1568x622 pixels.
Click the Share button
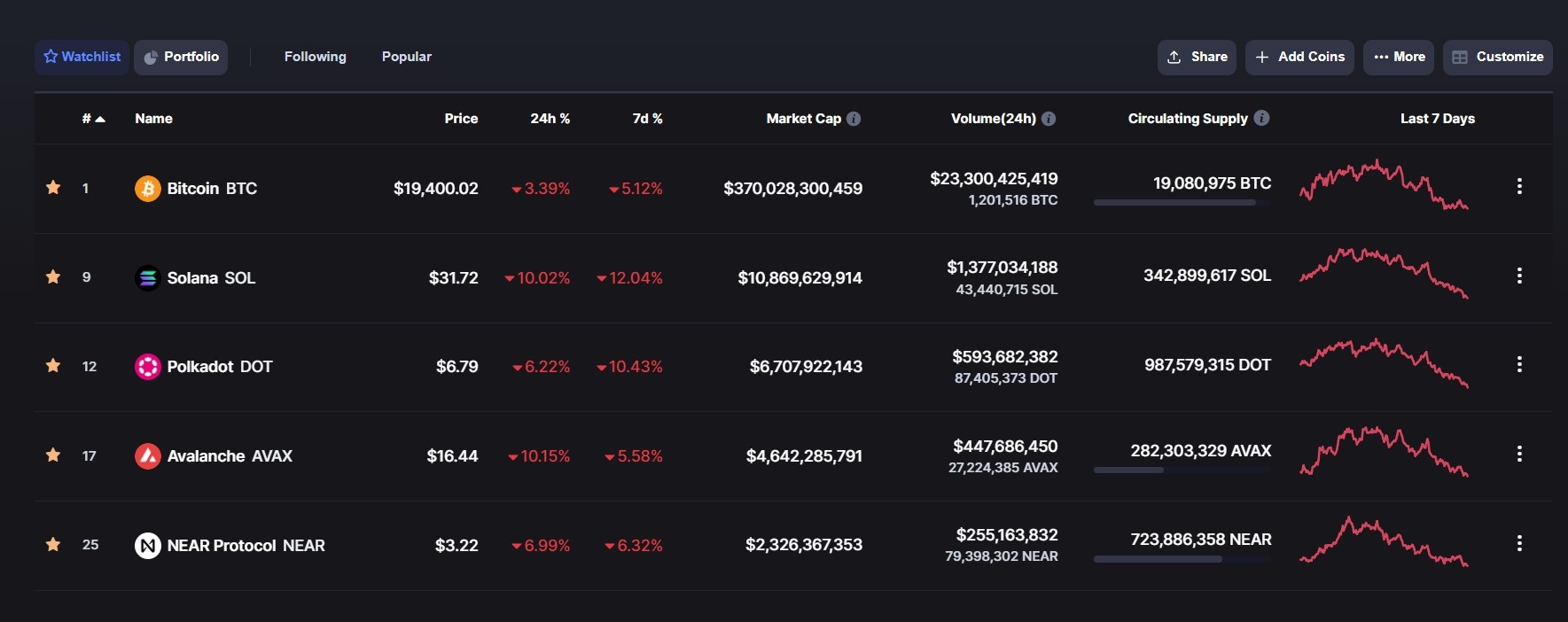click(1197, 57)
